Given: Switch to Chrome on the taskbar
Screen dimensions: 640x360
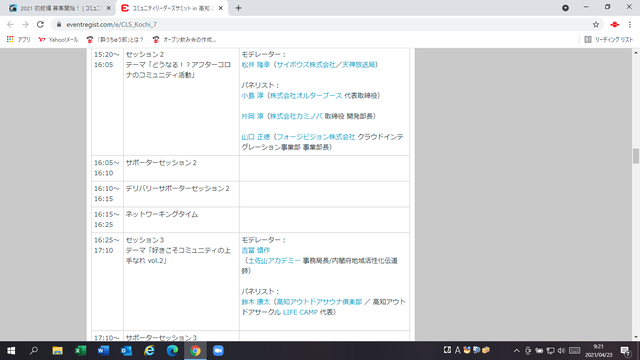Looking at the screenshot, I should [195, 351].
